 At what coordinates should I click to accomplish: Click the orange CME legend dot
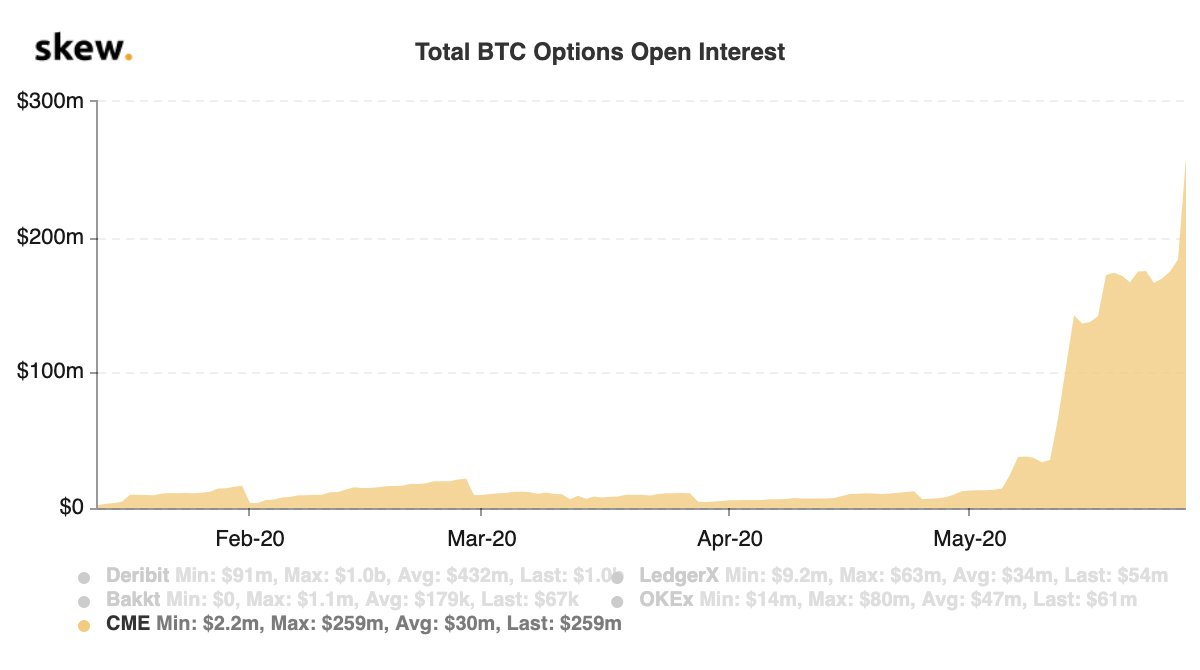pyautogui.click(x=84, y=626)
